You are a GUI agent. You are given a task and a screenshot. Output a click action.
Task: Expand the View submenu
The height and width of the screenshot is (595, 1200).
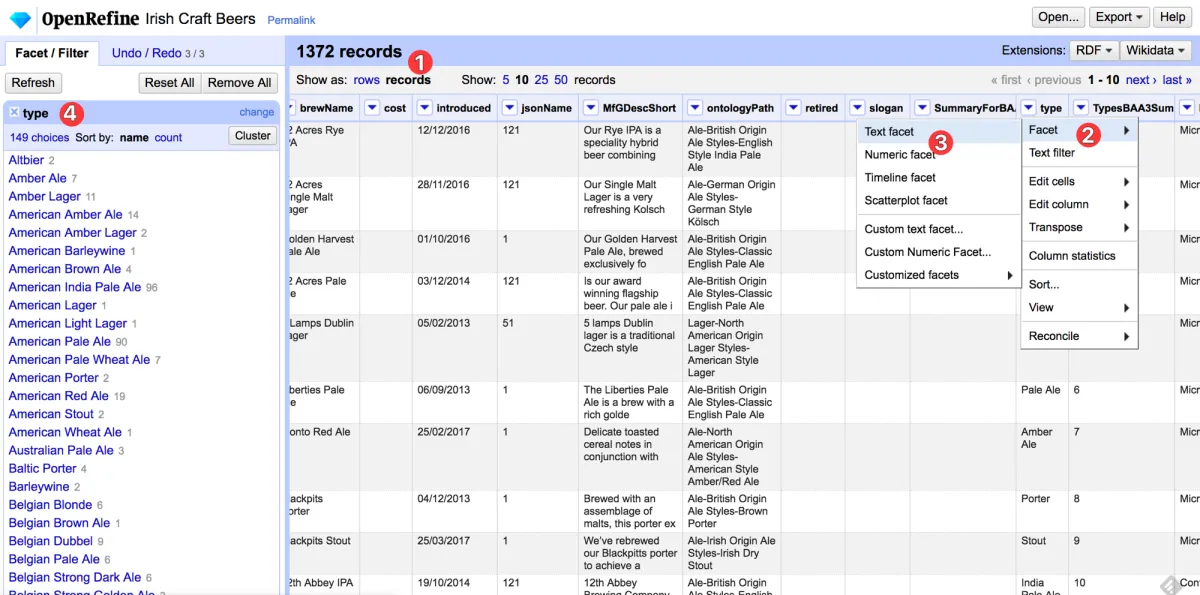coord(1079,308)
